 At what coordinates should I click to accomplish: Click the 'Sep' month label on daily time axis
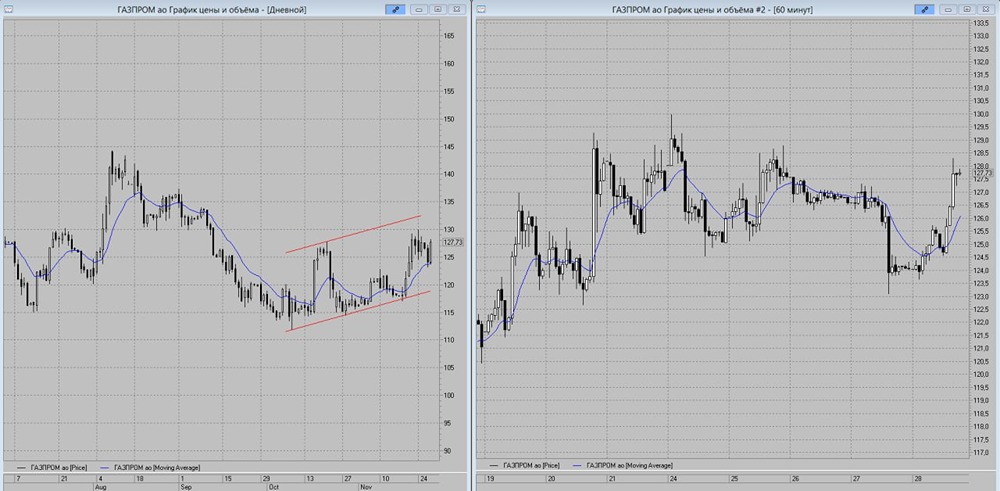pyautogui.click(x=186, y=486)
